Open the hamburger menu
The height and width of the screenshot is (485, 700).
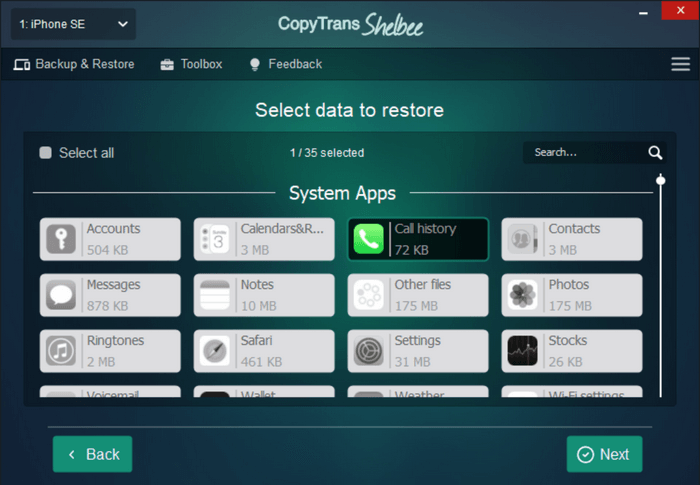(x=680, y=64)
